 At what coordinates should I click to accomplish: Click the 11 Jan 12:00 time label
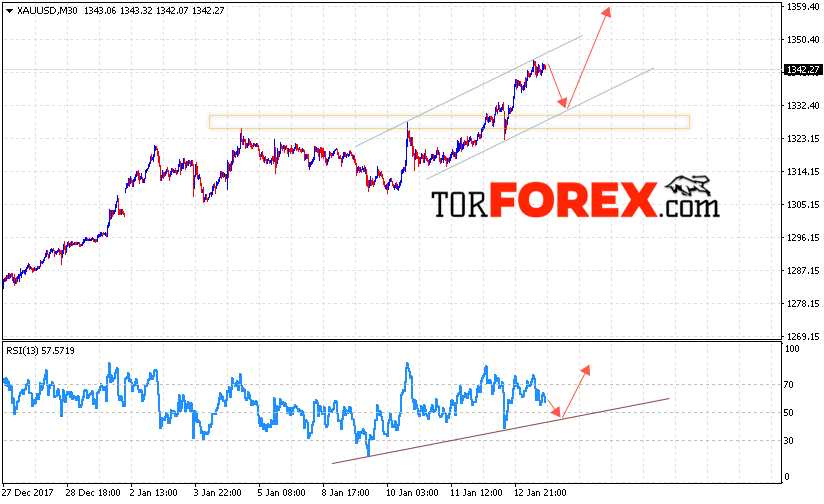point(477,493)
